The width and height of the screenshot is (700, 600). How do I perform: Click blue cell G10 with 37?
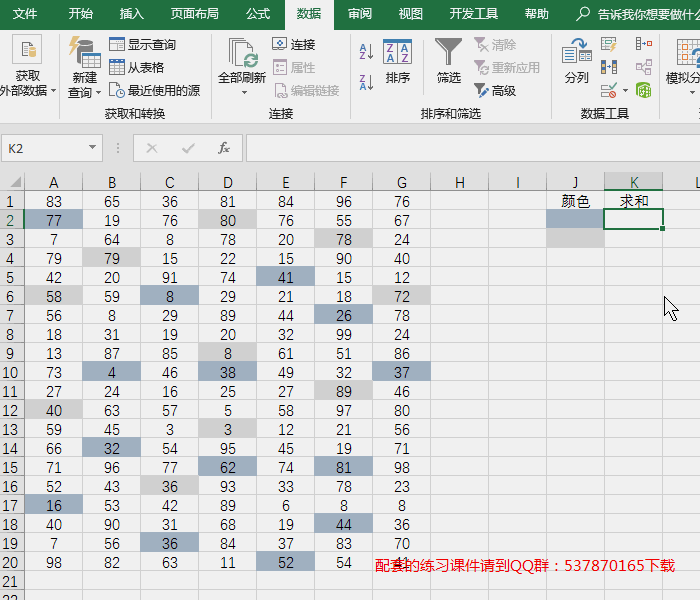tap(401, 372)
